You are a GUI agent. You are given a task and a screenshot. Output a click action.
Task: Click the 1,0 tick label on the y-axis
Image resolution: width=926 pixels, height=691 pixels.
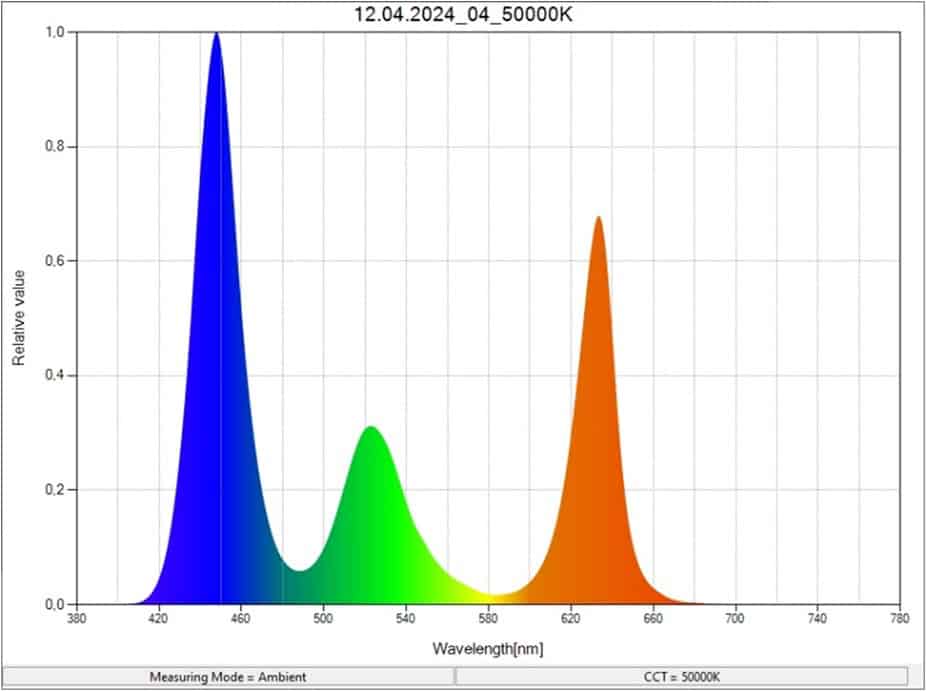coord(56,32)
